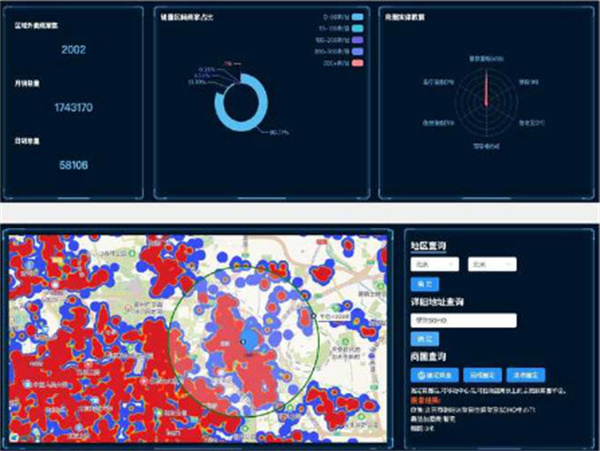Open the first region dropdown

[434, 264]
